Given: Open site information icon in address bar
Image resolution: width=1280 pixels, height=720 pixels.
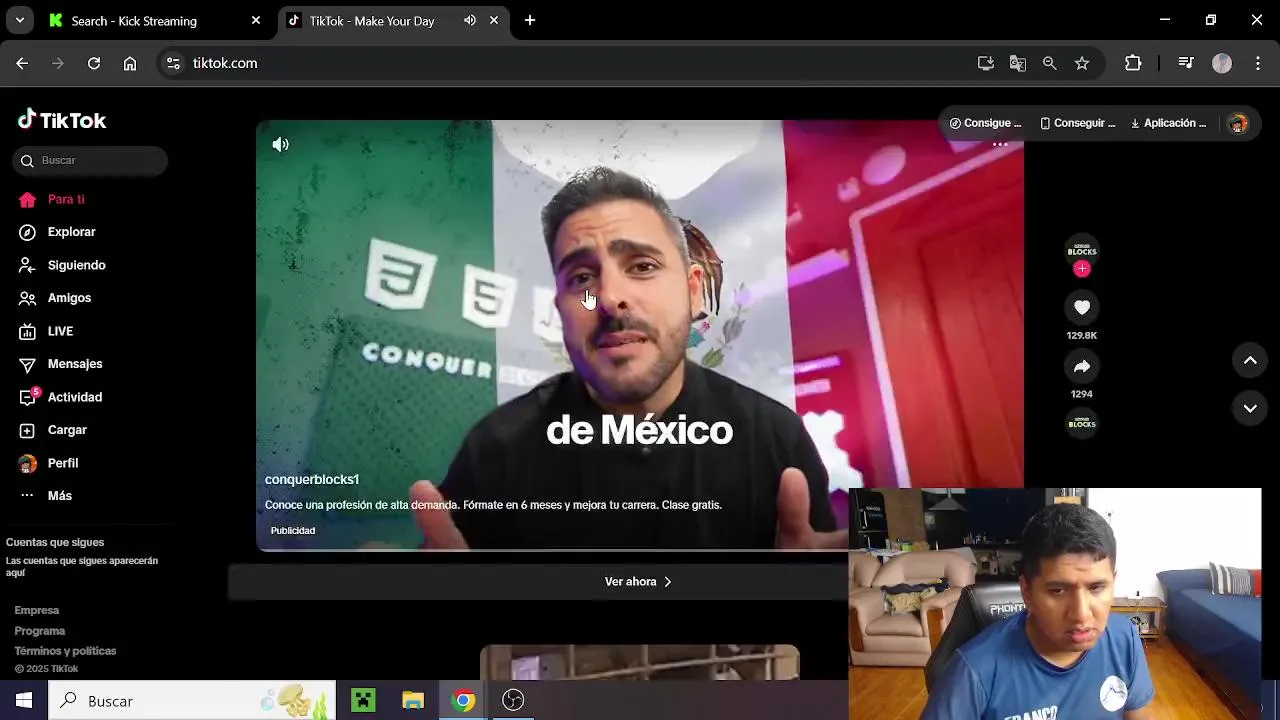Looking at the screenshot, I should [x=173, y=63].
